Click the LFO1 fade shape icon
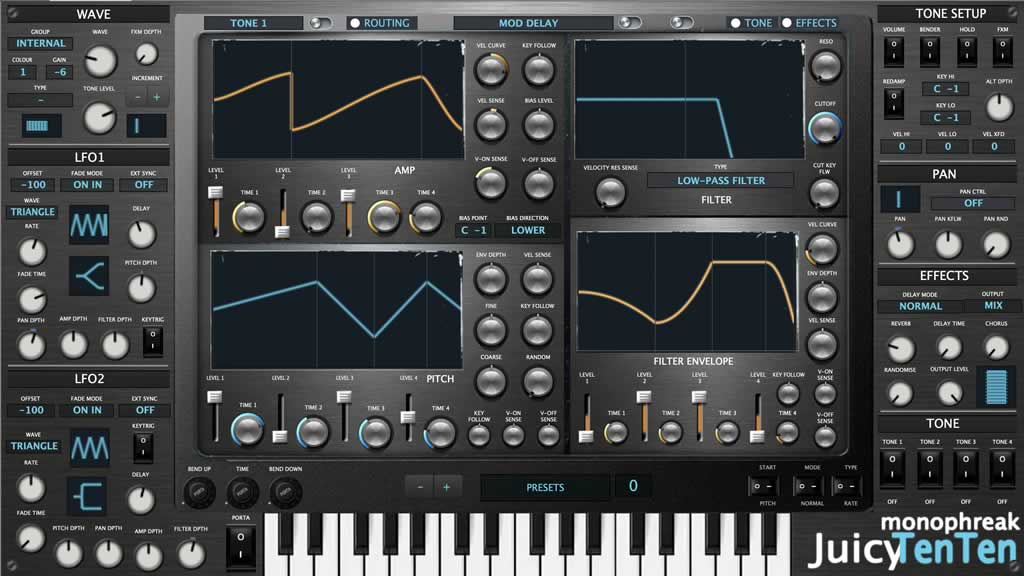The image size is (1024, 576). tap(88, 276)
